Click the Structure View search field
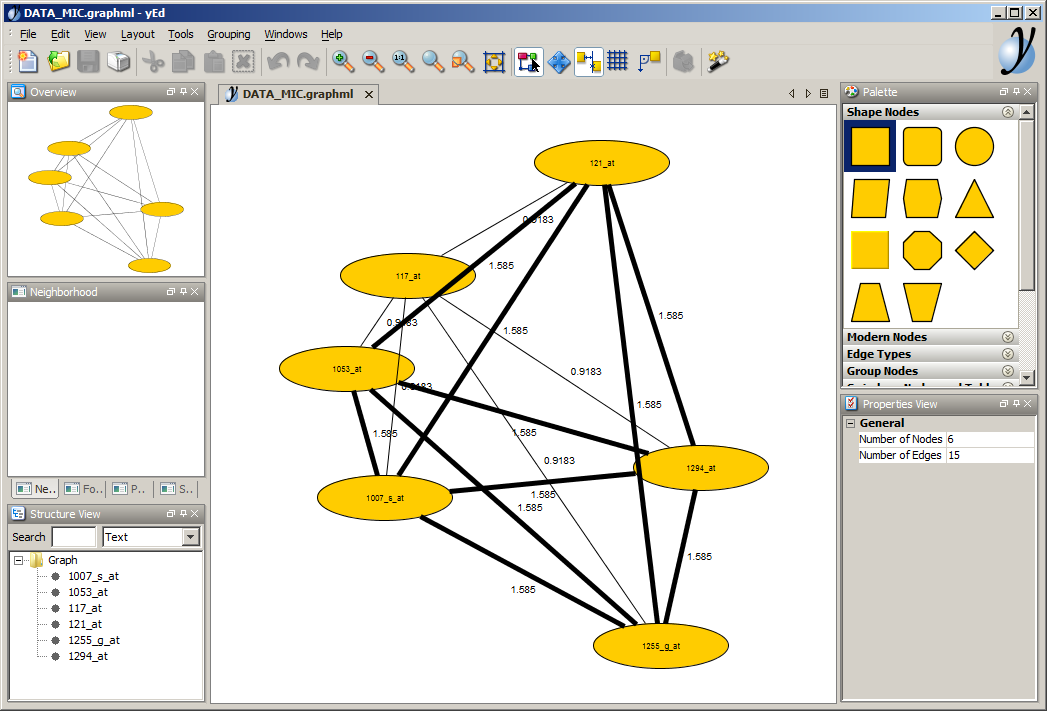Image resolution: width=1047 pixels, height=711 pixels. 74,537
